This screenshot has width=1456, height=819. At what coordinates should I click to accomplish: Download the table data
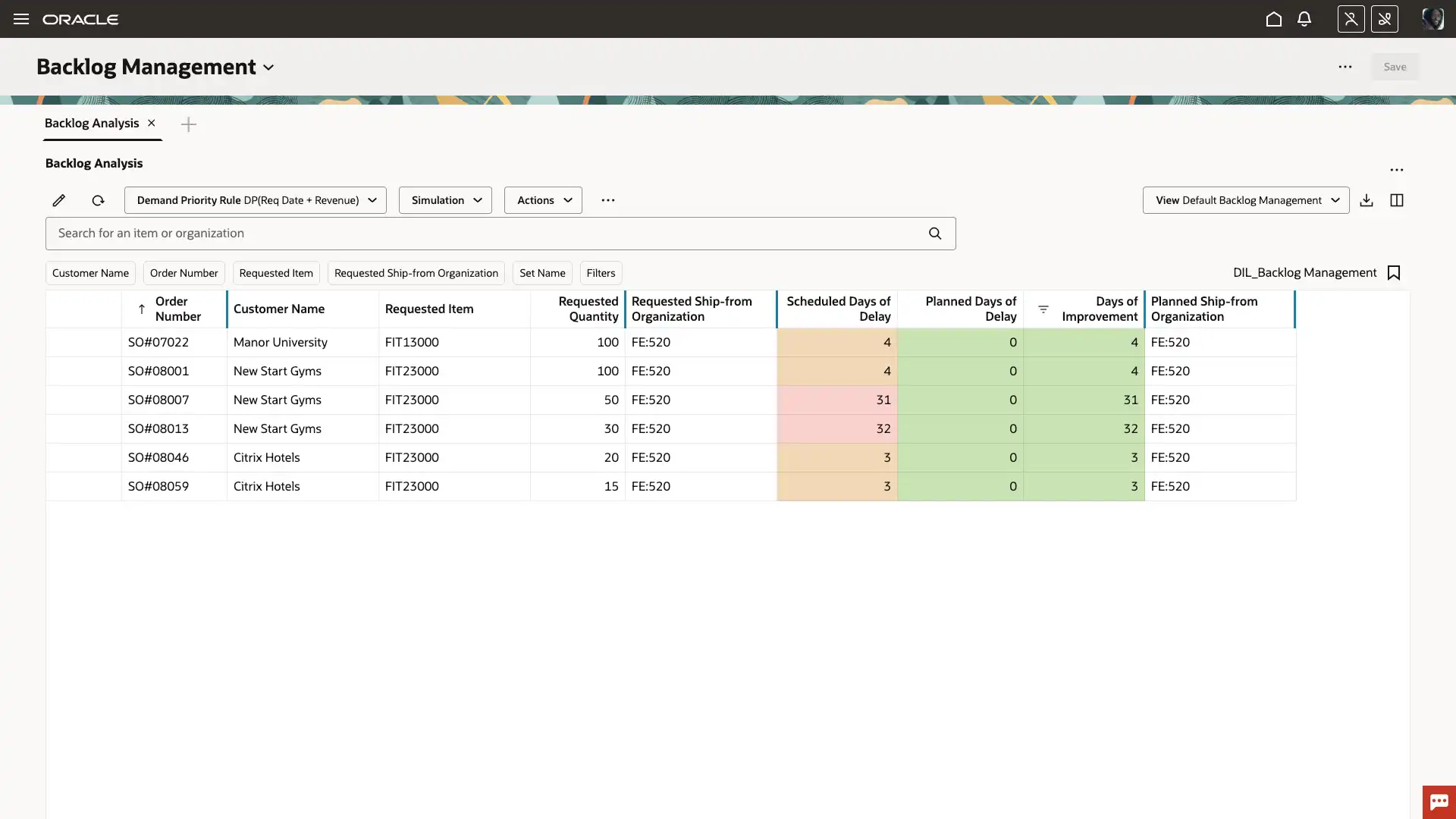pos(1367,200)
